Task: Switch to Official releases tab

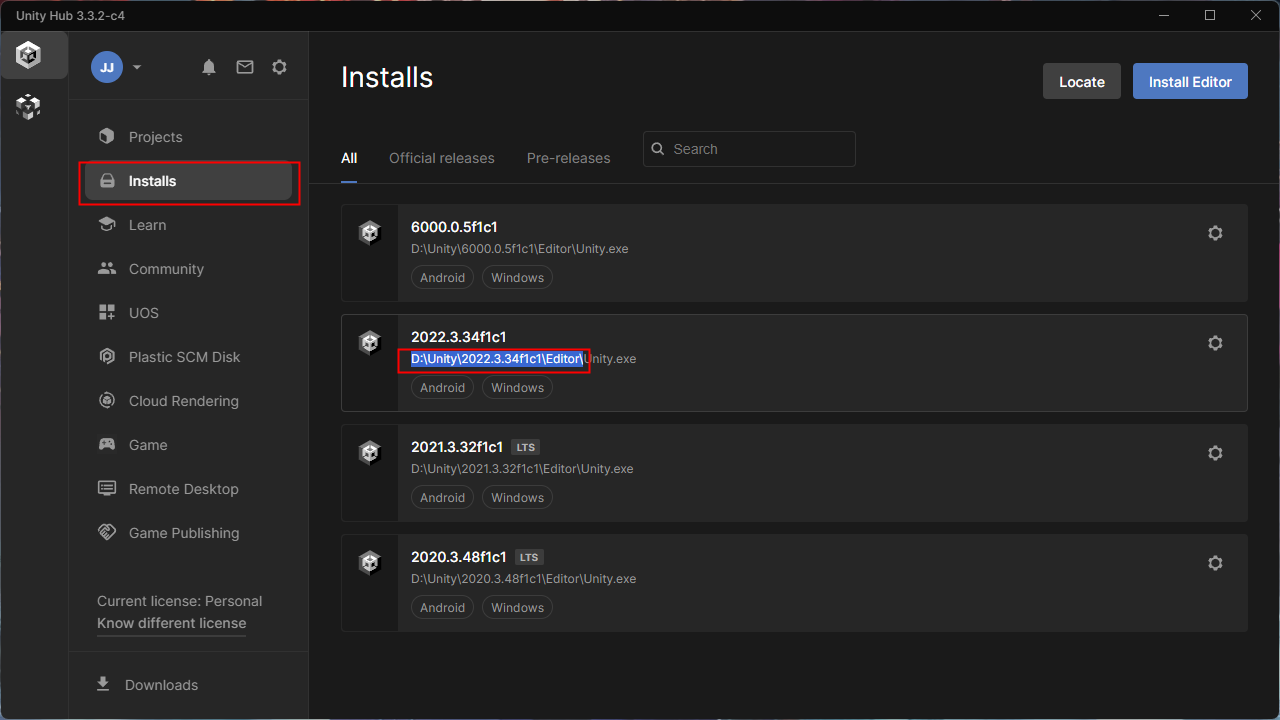Action: (442, 158)
